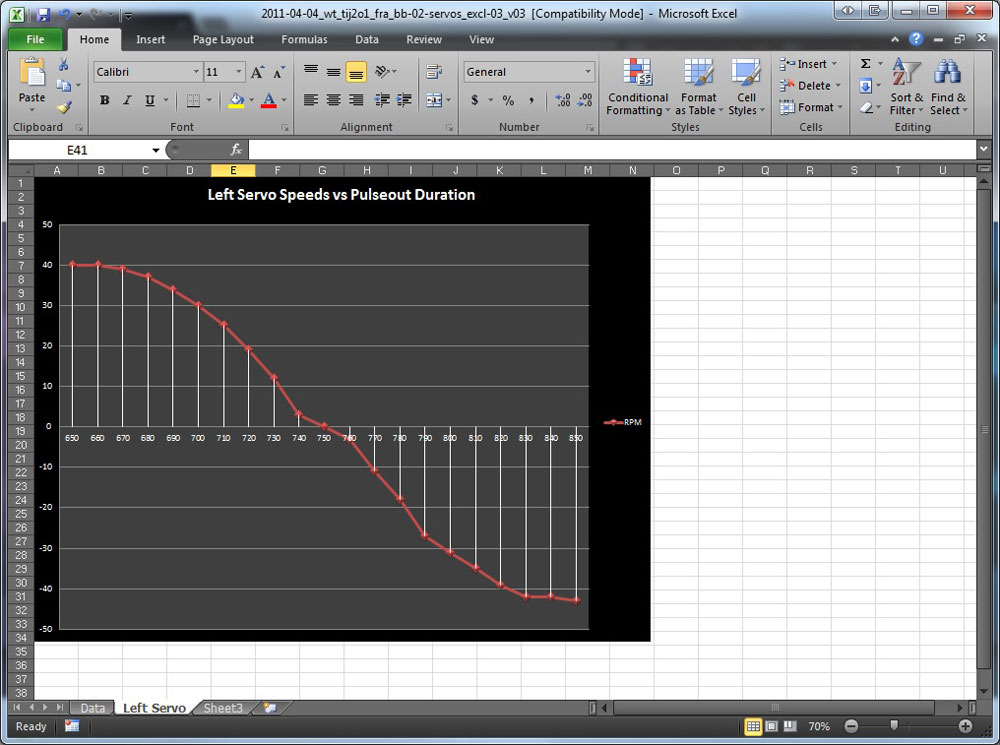Screen dimensions: 1000x745
Task: Click the Copy icon in Clipboard group
Action: [x=64, y=85]
